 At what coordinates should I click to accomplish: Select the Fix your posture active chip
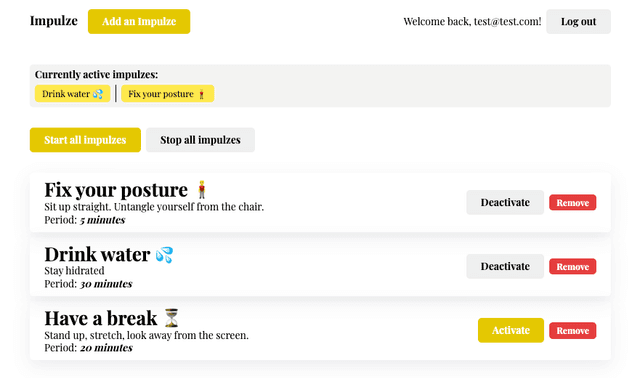pos(167,94)
